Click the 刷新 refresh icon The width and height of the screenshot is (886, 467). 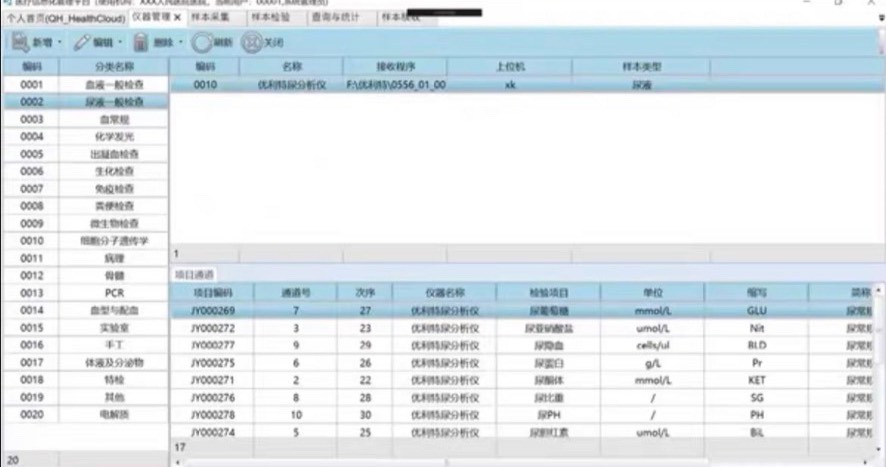tap(202, 42)
